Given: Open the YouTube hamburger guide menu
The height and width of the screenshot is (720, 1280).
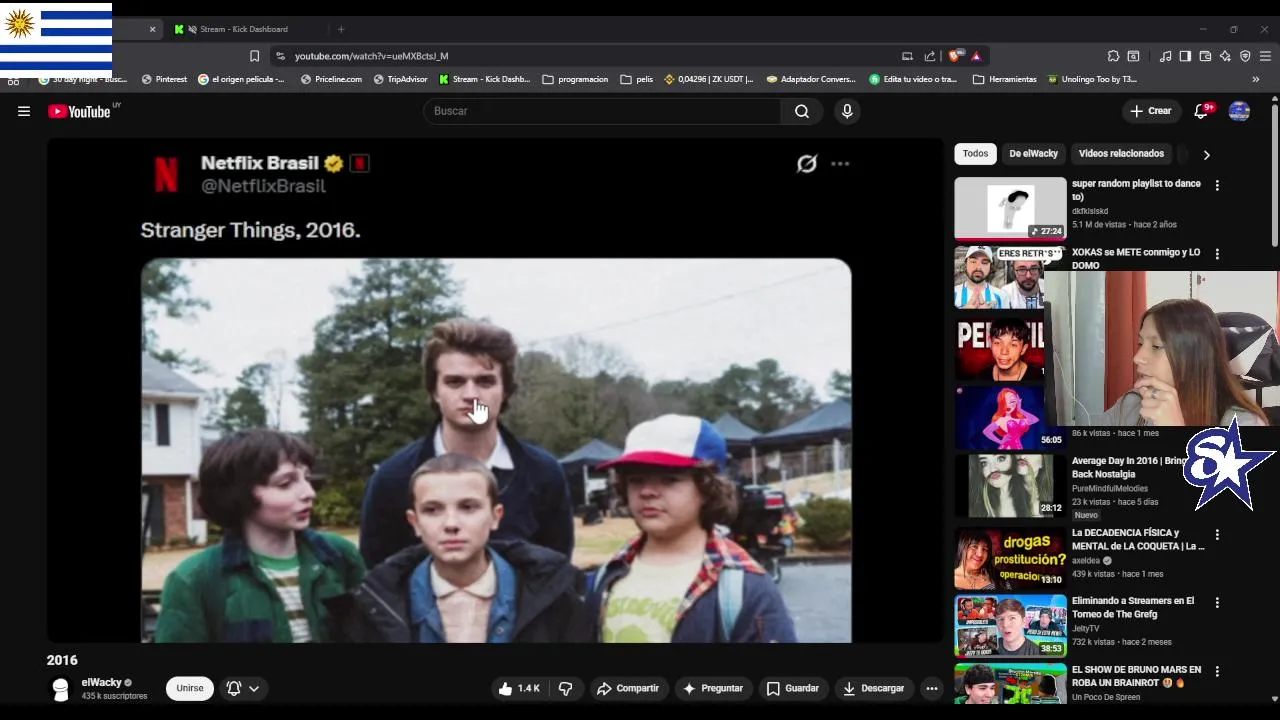Looking at the screenshot, I should click(x=24, y=111).
